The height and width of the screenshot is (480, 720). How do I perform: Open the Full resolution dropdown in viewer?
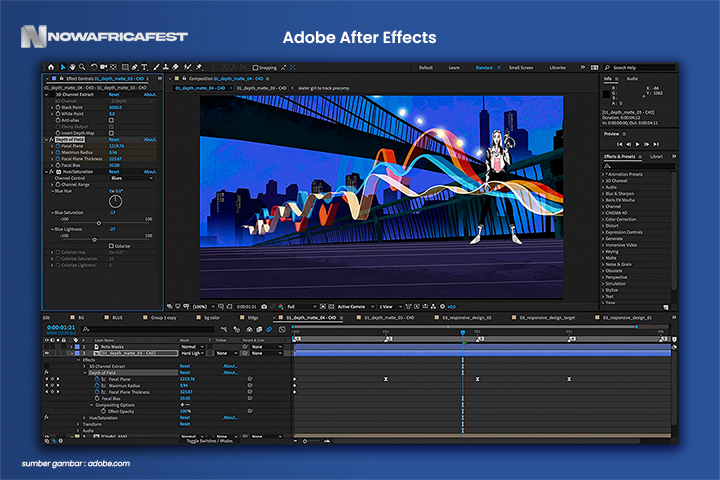pyautogui.click(x=302, y=306)
